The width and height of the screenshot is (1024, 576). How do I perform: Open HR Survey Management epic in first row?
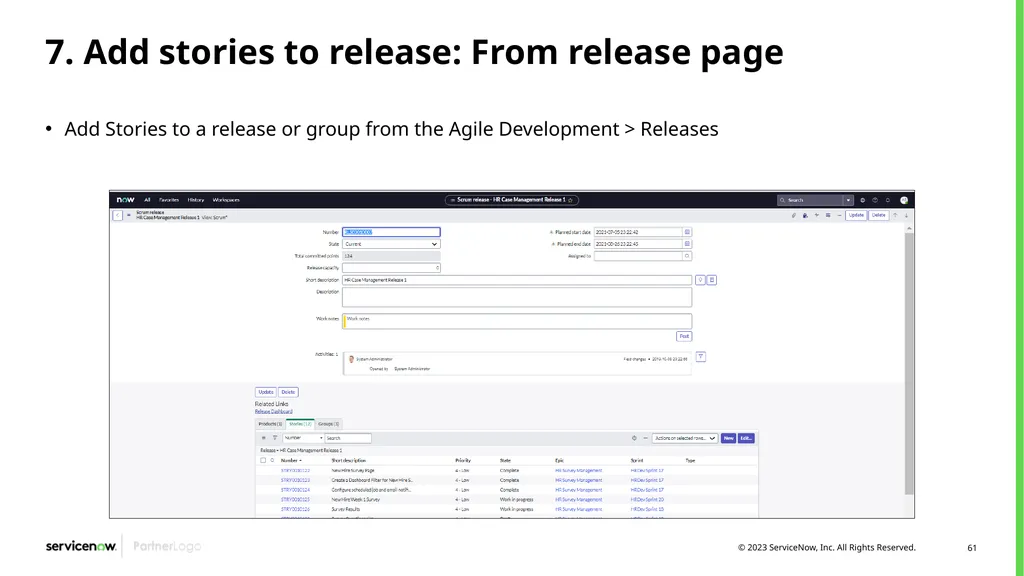pos(579,470)
